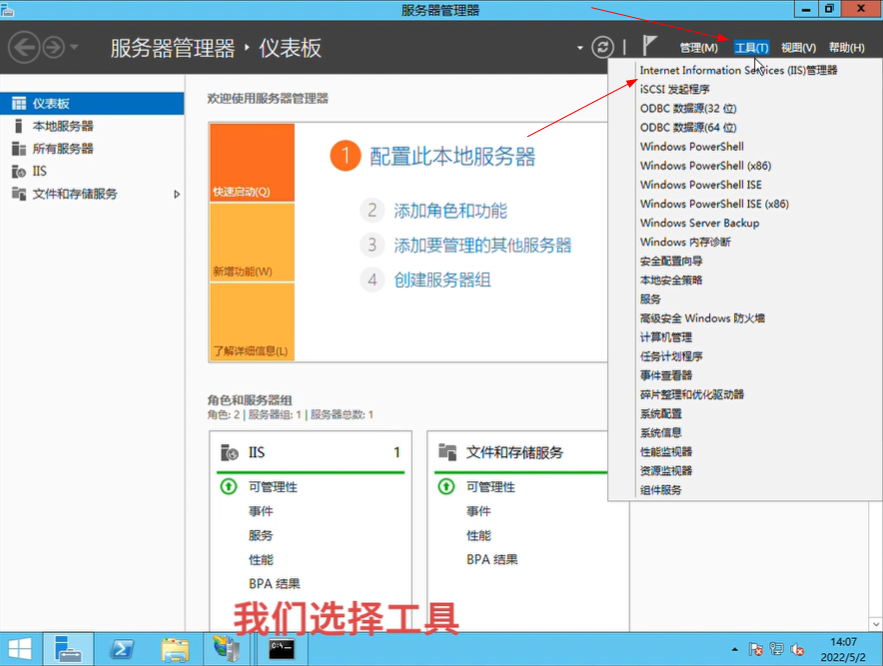Click 可管理性 in the IIS tile

tap(273, 487)
